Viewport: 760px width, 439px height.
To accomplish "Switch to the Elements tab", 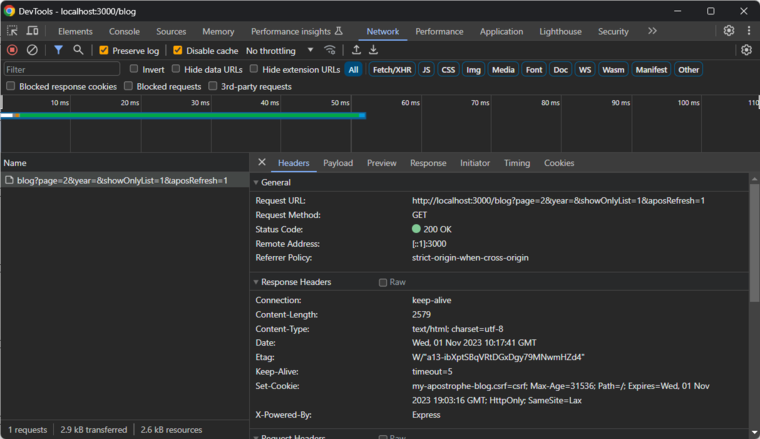I will click(x=75, y=31).
